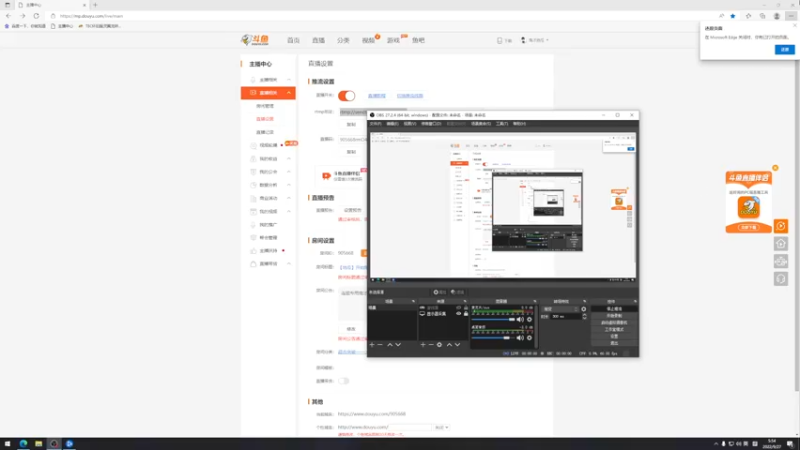Go to 首页 in Douyu navigation
800x450 pixels.
(x=293, y=40)
